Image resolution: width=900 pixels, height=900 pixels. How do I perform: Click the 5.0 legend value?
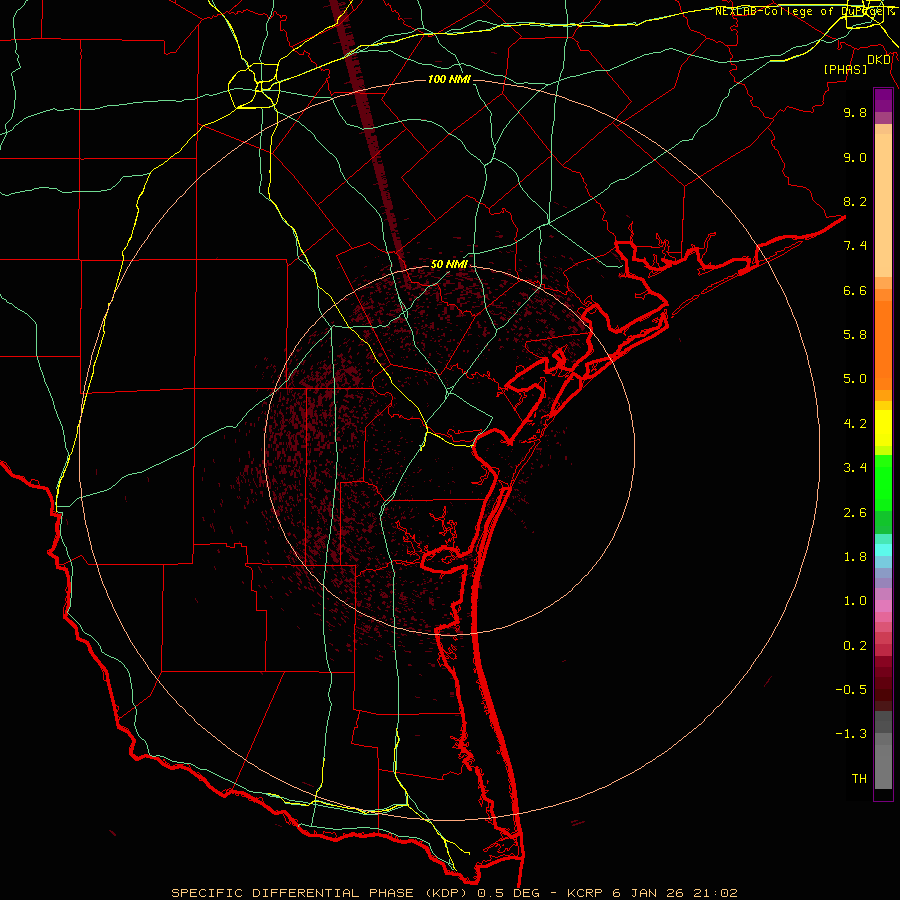coord(855,379)
